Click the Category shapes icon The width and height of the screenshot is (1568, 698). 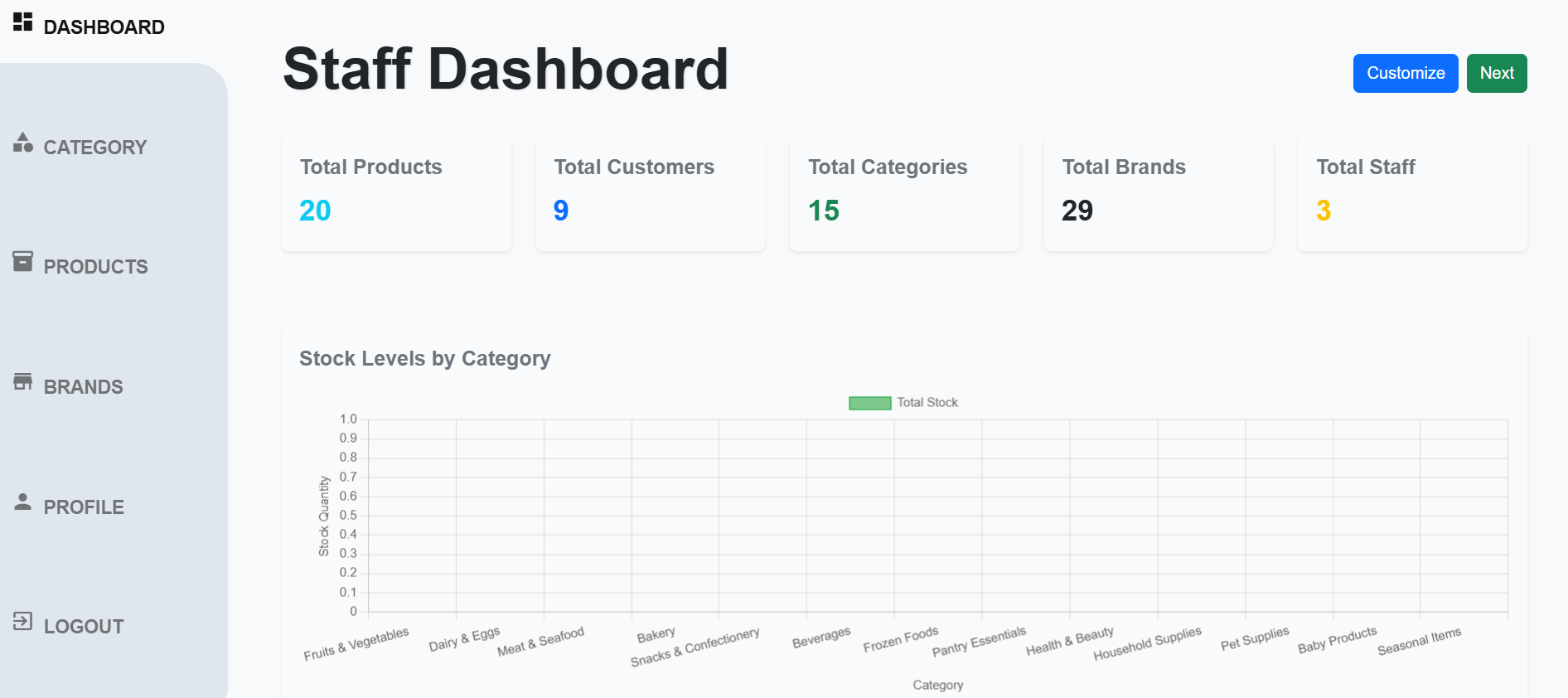[22, 143]
